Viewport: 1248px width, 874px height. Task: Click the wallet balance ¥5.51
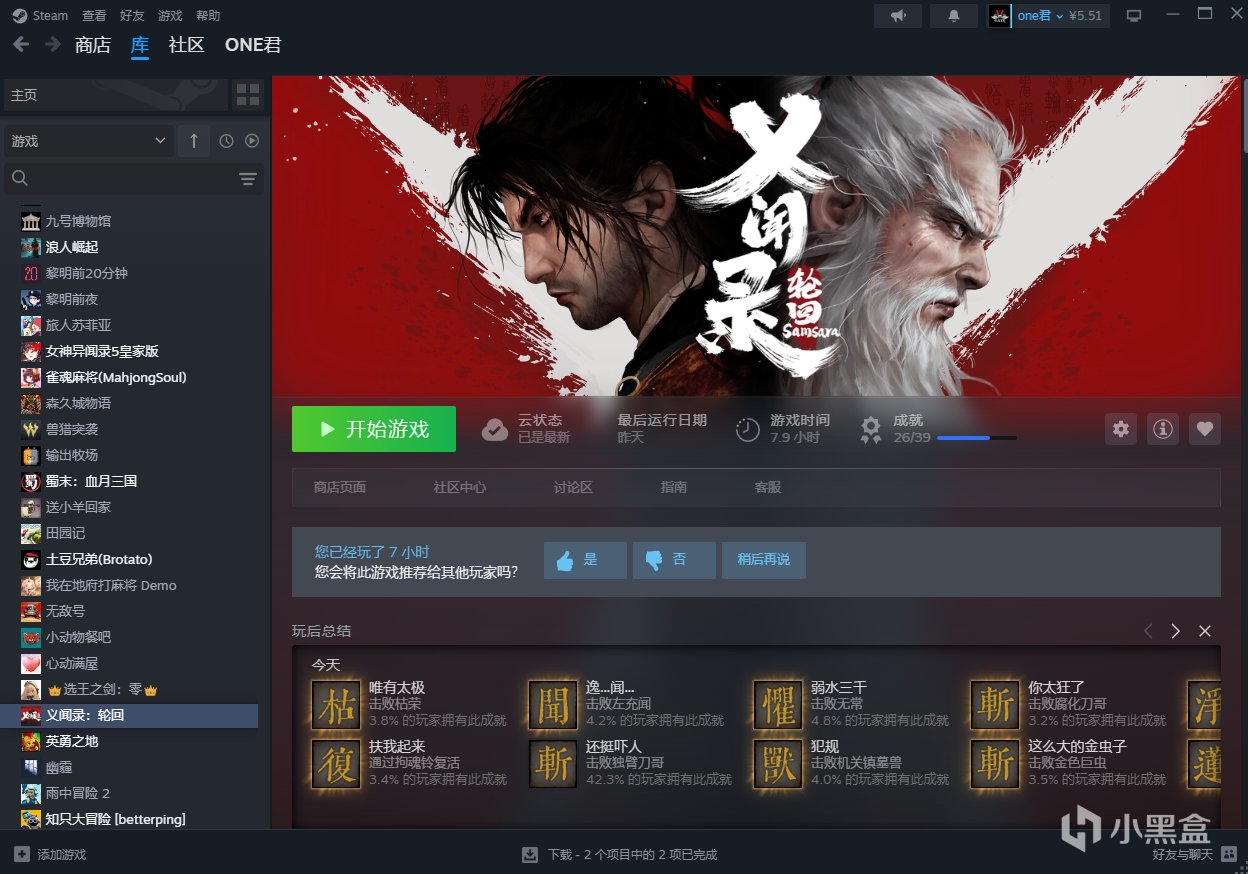tap(1085, 15)
